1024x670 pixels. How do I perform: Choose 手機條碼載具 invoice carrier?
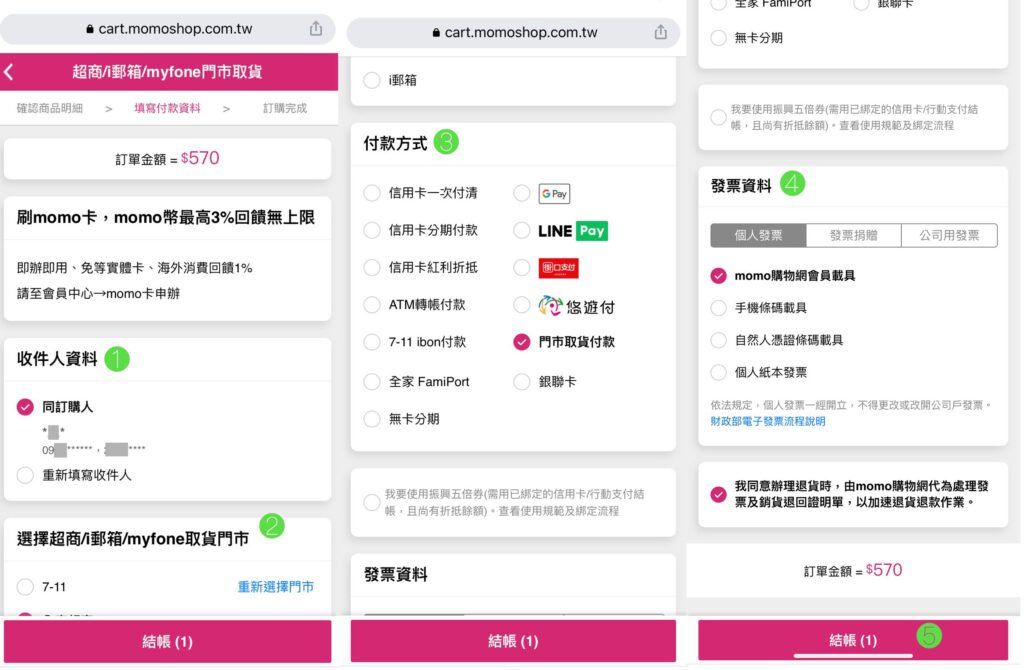tap(718, 308)
